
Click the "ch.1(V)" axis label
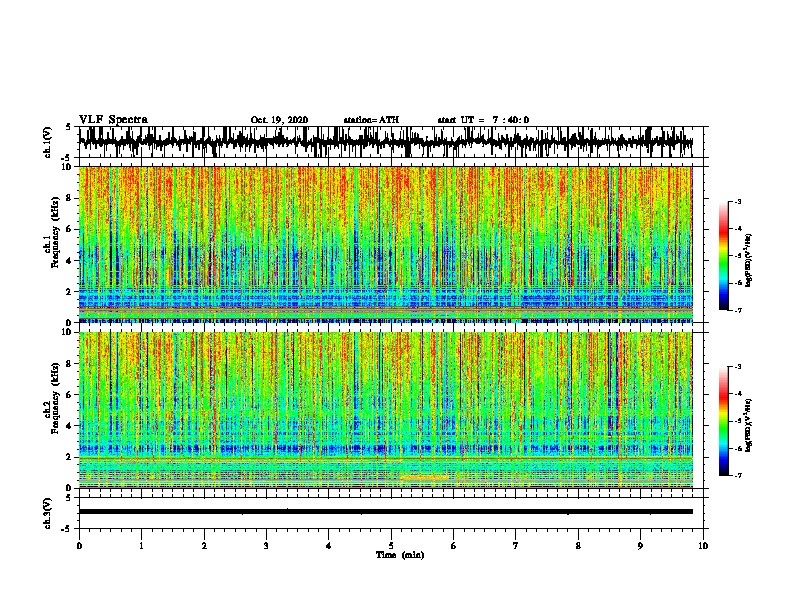pyautogui.click(x=48, y=142)
